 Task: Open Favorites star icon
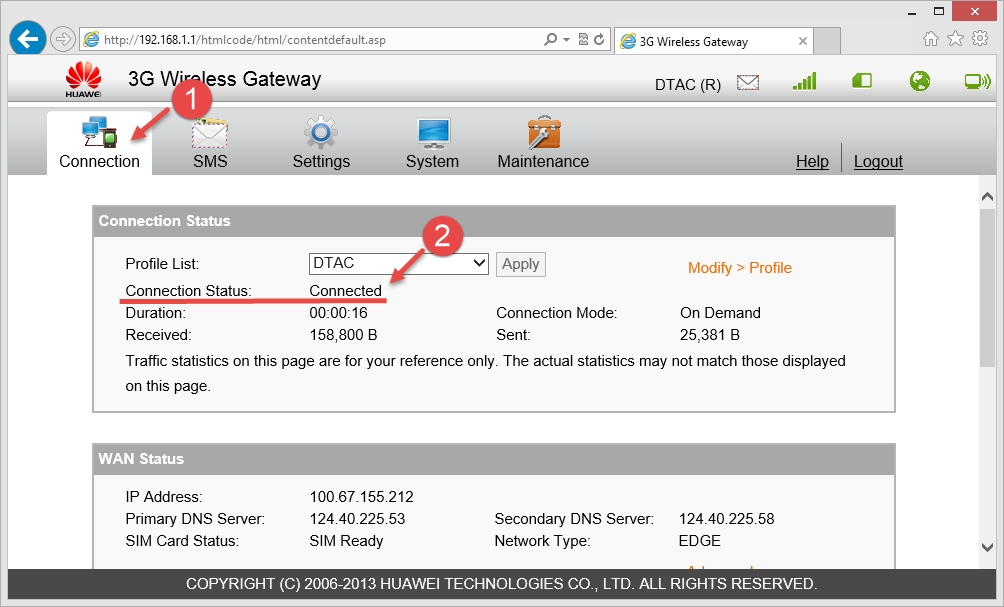click(x=955, y=38)
